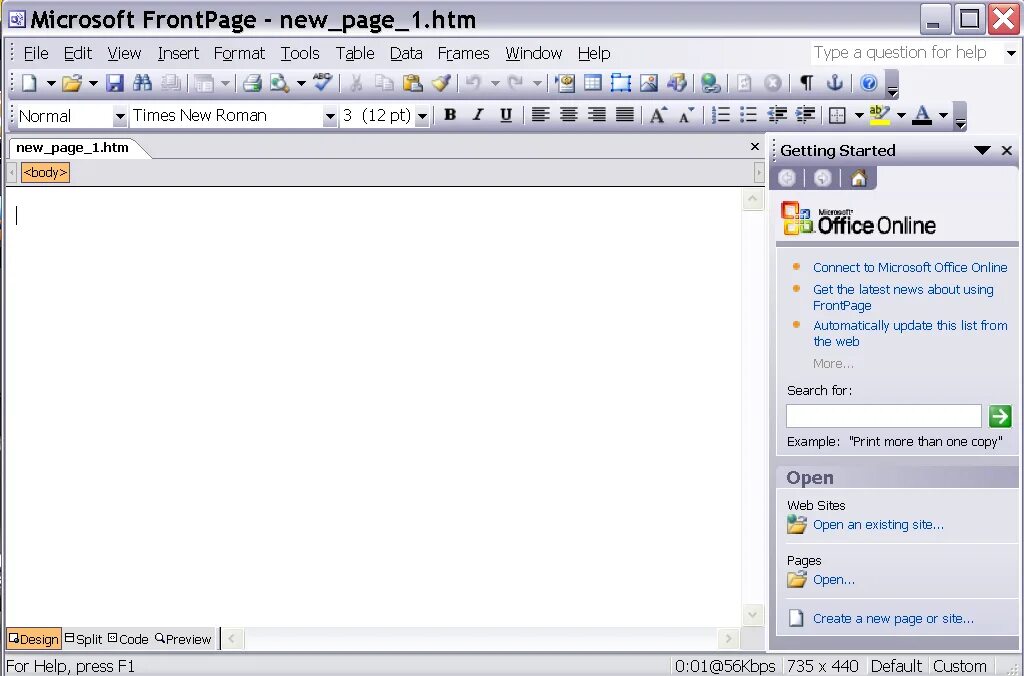Image resolution: width=1024 pixels, height=676 pixels.
Task: Open the Getting Started pane menu arrow
Action: click(x=982, y=150)
